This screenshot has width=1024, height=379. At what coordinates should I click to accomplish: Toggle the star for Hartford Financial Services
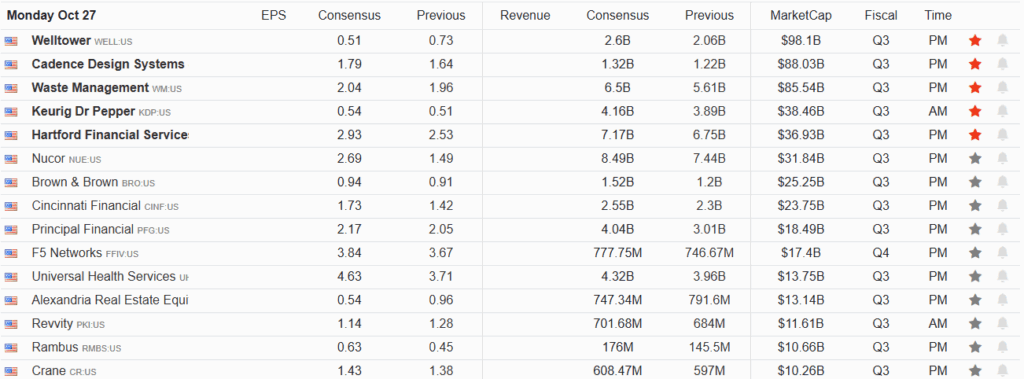click(x=975, y=135)
